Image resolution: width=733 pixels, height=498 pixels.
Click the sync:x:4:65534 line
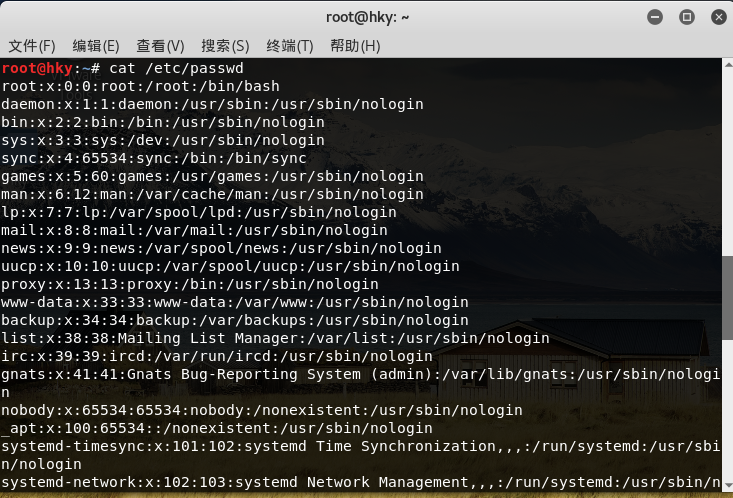point(154,159)
